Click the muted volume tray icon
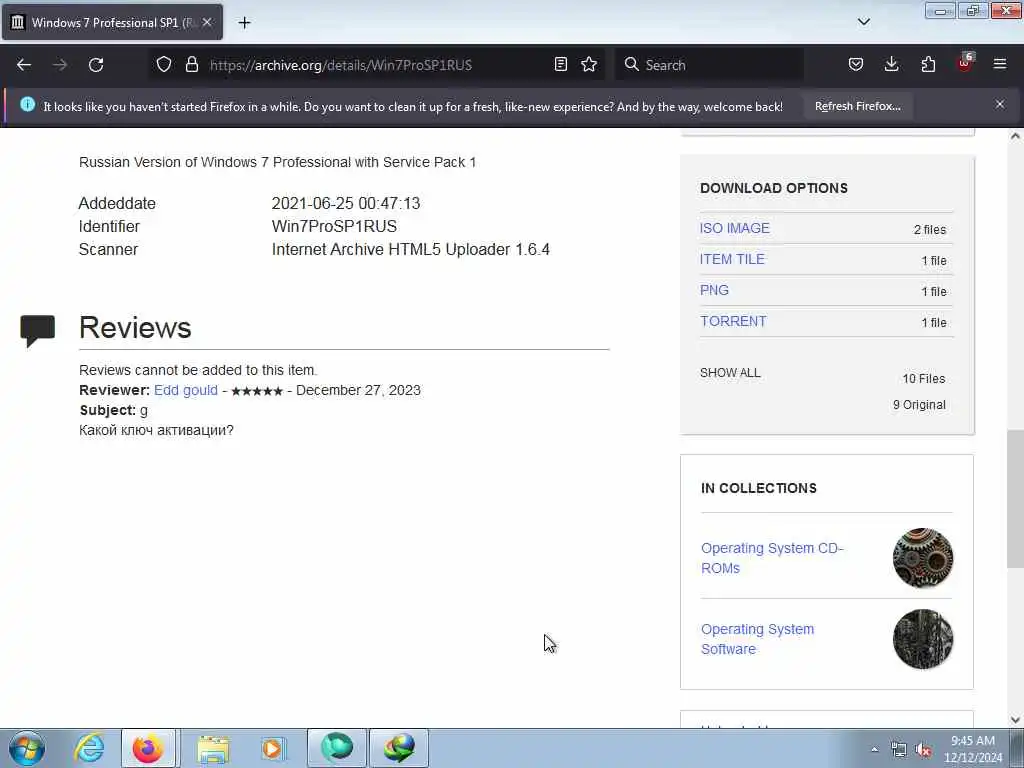 click(923, 750)
